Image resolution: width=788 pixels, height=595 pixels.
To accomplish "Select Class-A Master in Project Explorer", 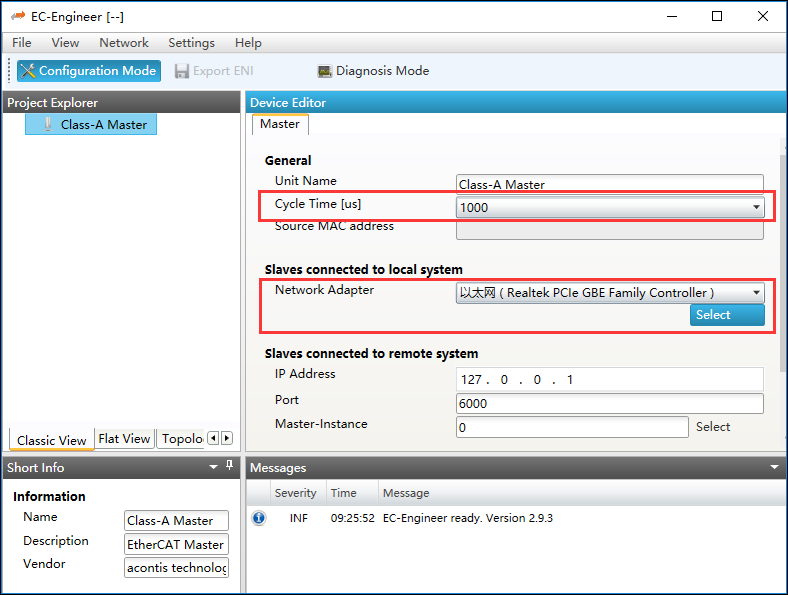I will pyautogui.click(x=103, y=125).
